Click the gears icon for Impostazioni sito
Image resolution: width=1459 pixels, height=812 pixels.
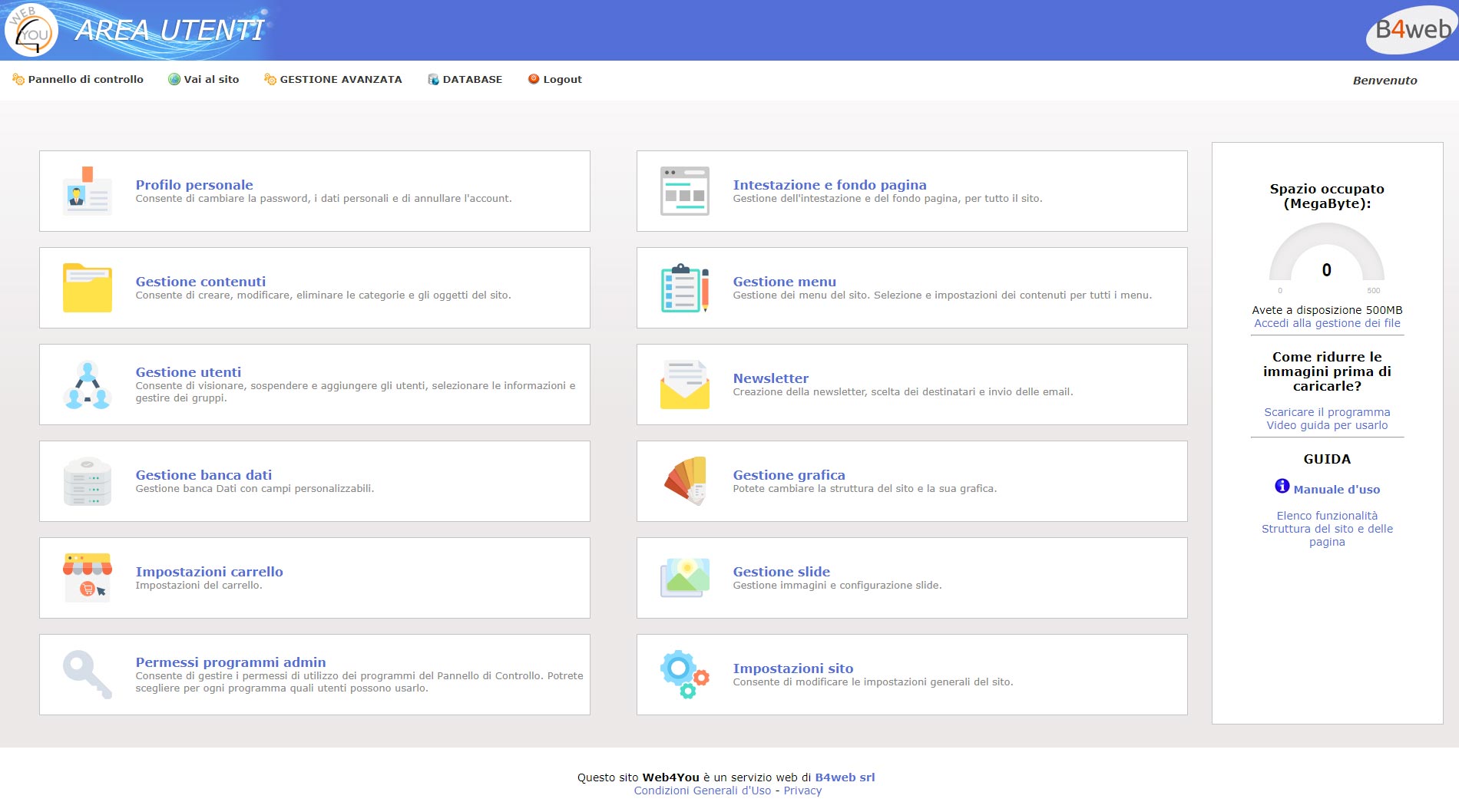pyautogui.click(x=685, y=675)
